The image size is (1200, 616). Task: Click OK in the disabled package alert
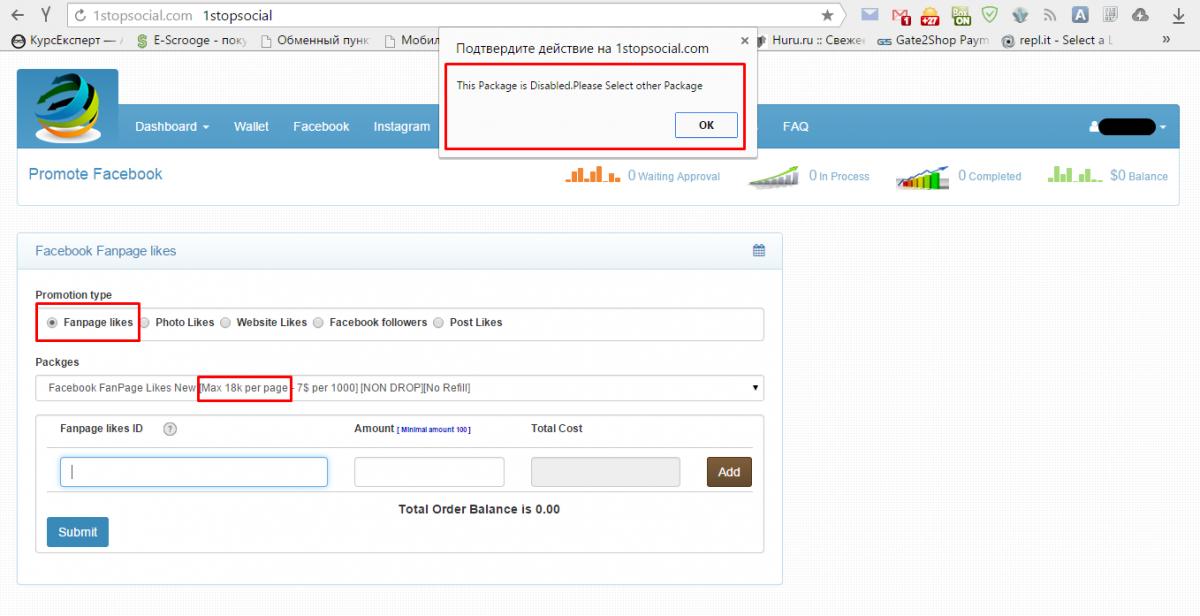coord(706,125)
